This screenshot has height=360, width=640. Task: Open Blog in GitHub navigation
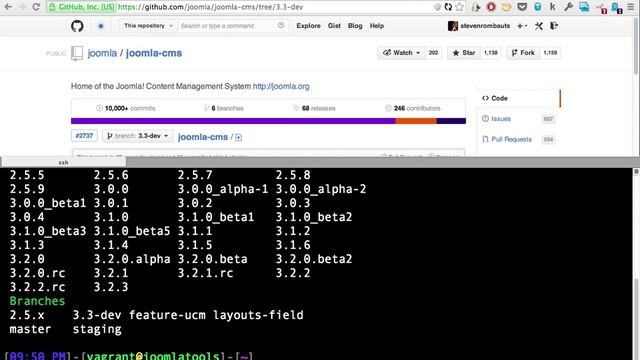point(355,26)
